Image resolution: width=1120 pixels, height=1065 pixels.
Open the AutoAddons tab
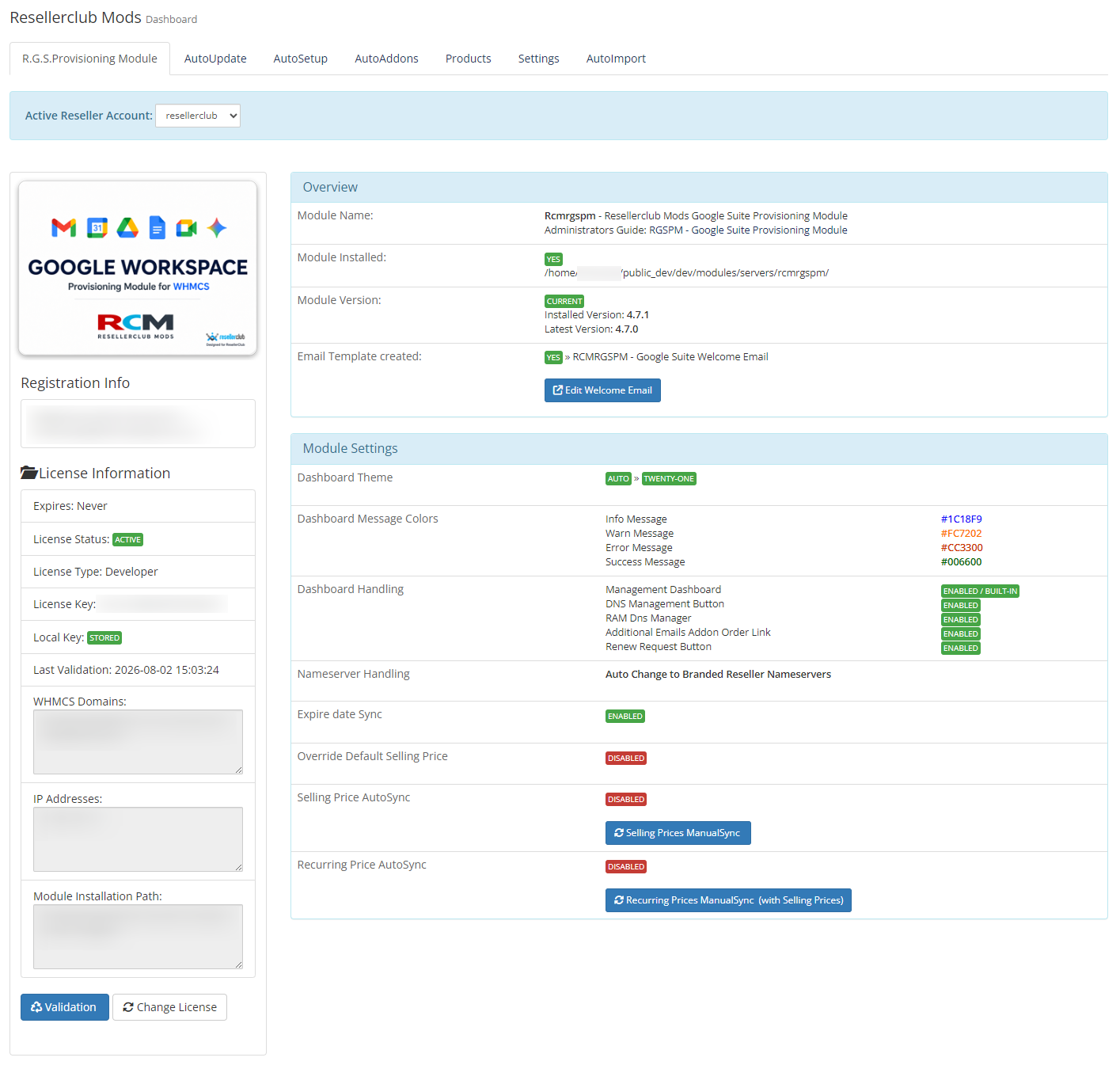tap(386, 59)
